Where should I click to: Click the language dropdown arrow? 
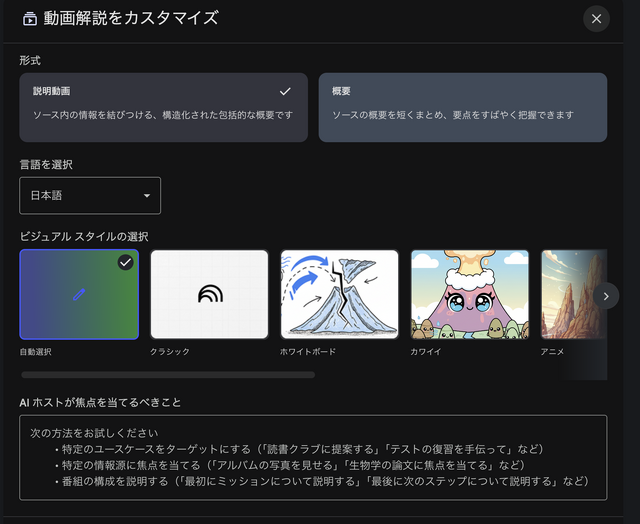[147, 196]
